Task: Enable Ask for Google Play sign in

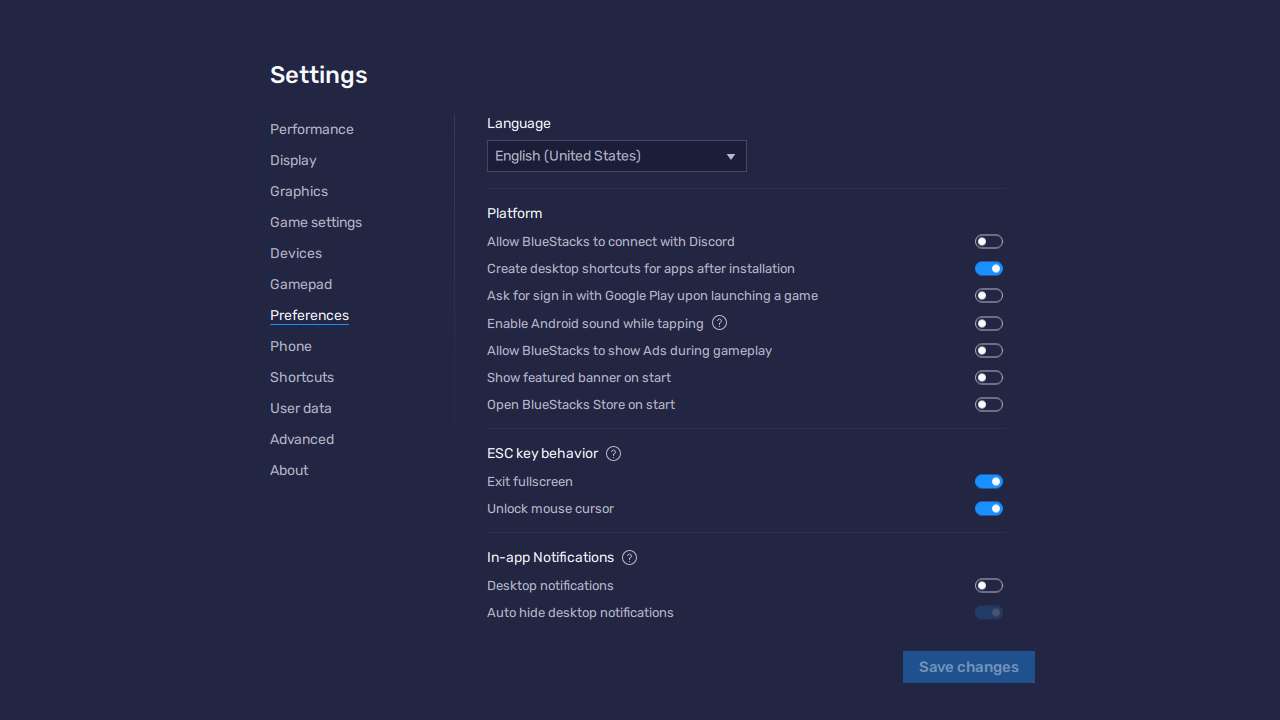Action: coord(988,295)
